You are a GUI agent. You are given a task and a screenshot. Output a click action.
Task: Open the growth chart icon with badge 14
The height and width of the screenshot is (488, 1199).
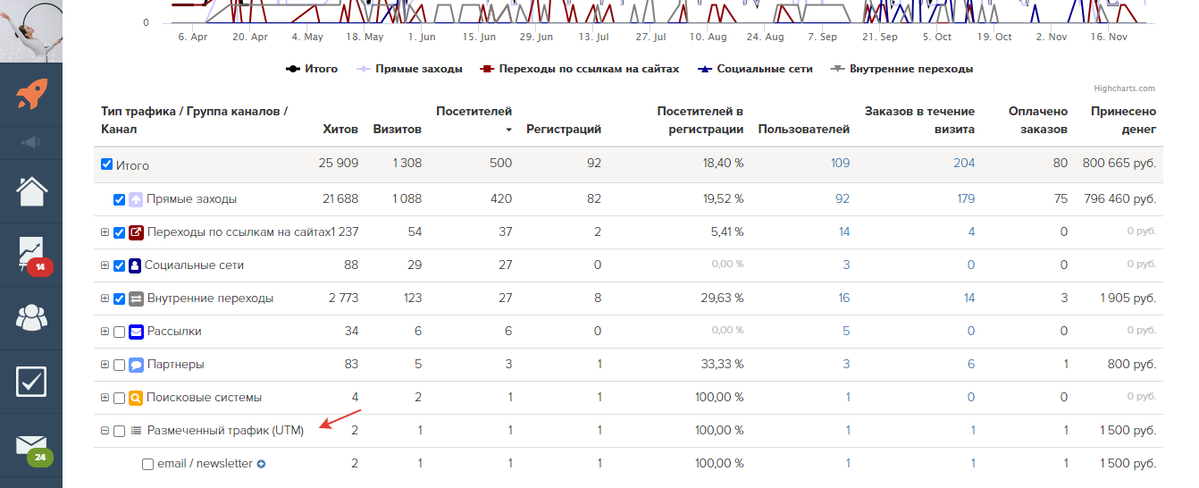[31, 254]
